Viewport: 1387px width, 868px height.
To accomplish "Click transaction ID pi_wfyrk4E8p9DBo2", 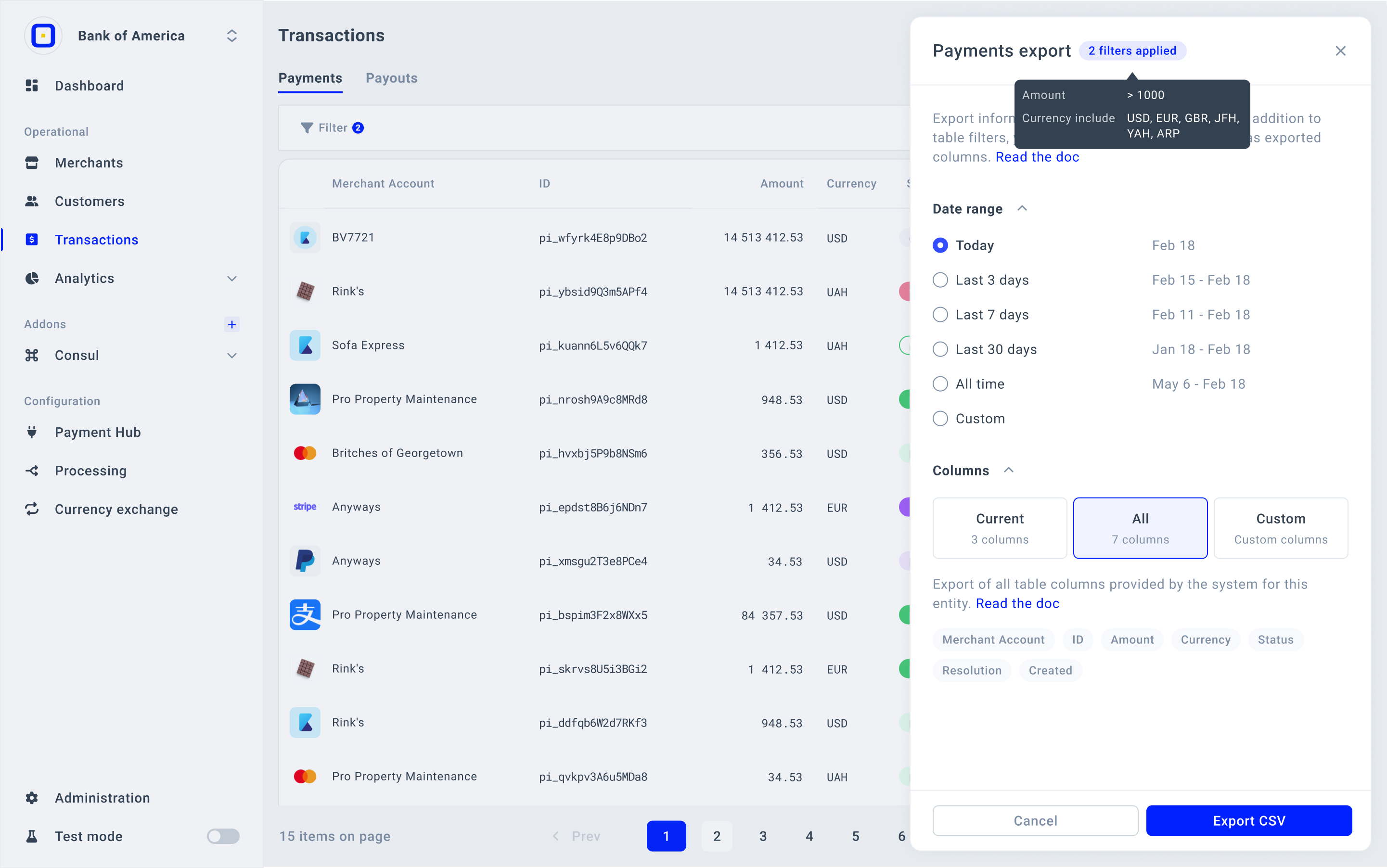I will click(592, 238).
